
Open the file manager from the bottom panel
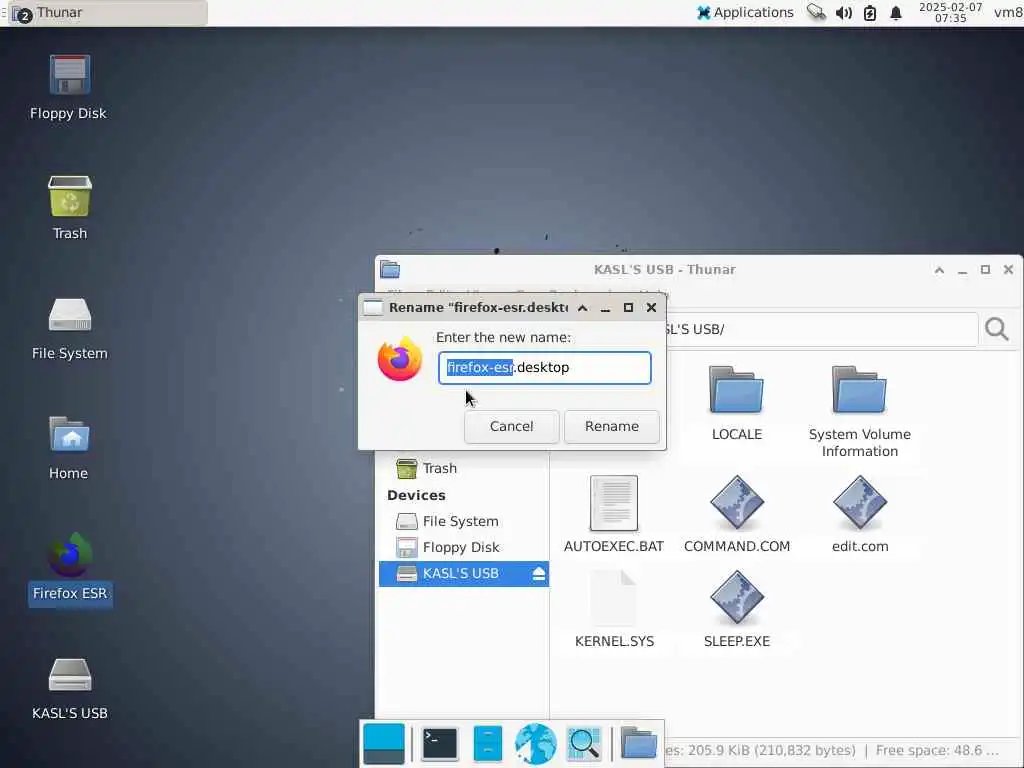[x=488, y=744]
